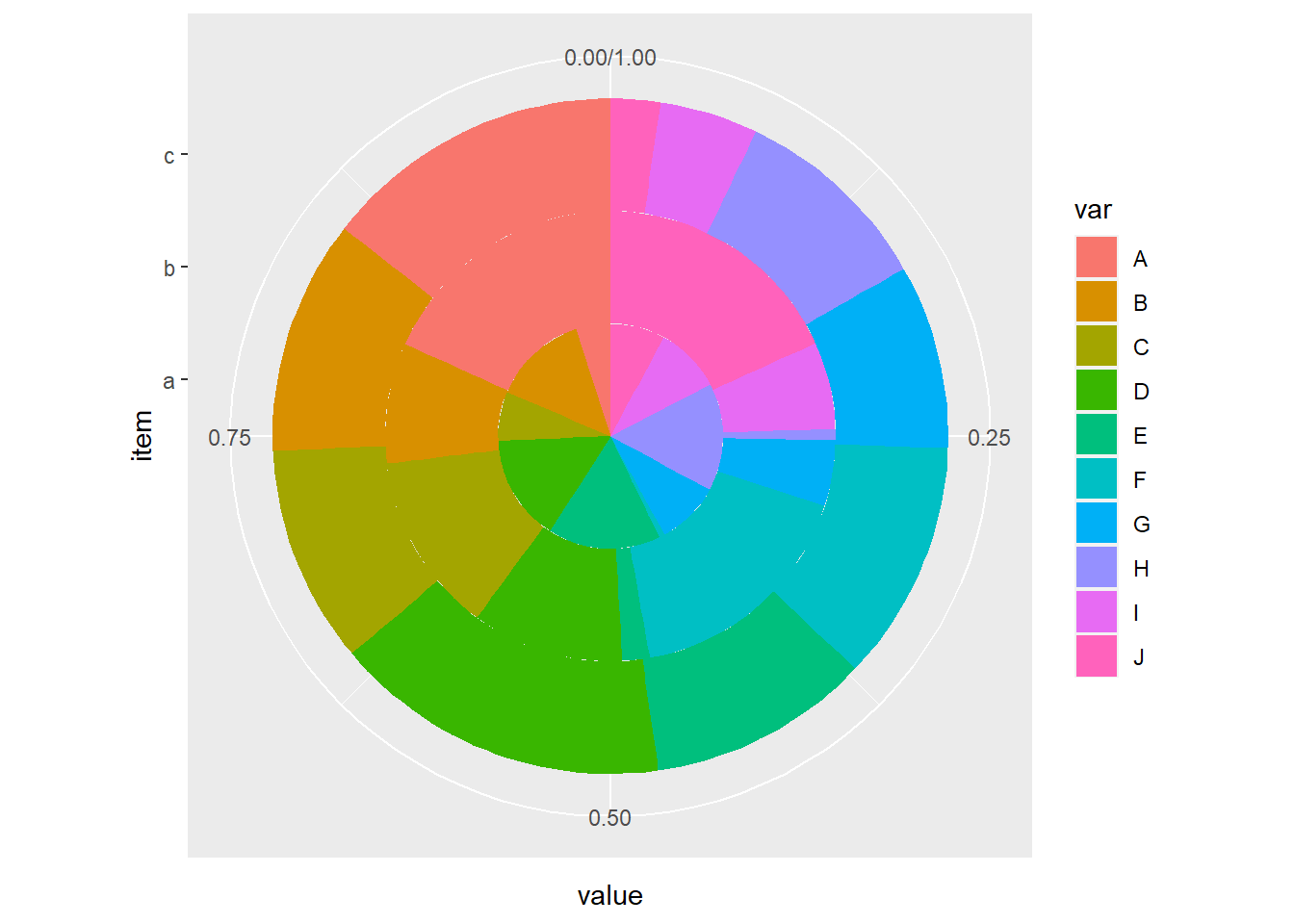Click the 'c' tick label on item axis

(168, 156)
